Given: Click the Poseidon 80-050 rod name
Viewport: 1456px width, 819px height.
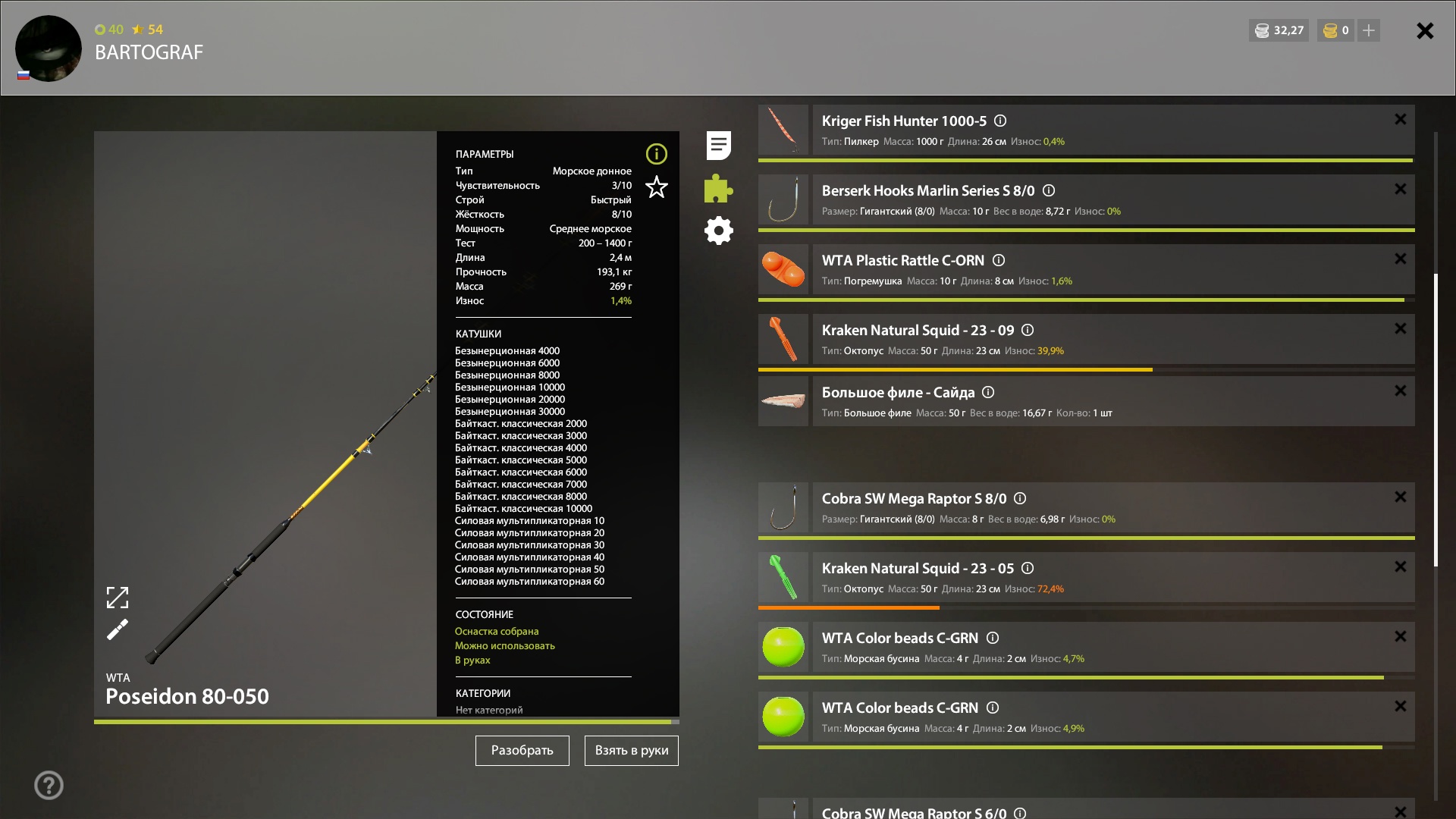Looking at the screenshot, I should click(187, 696).
